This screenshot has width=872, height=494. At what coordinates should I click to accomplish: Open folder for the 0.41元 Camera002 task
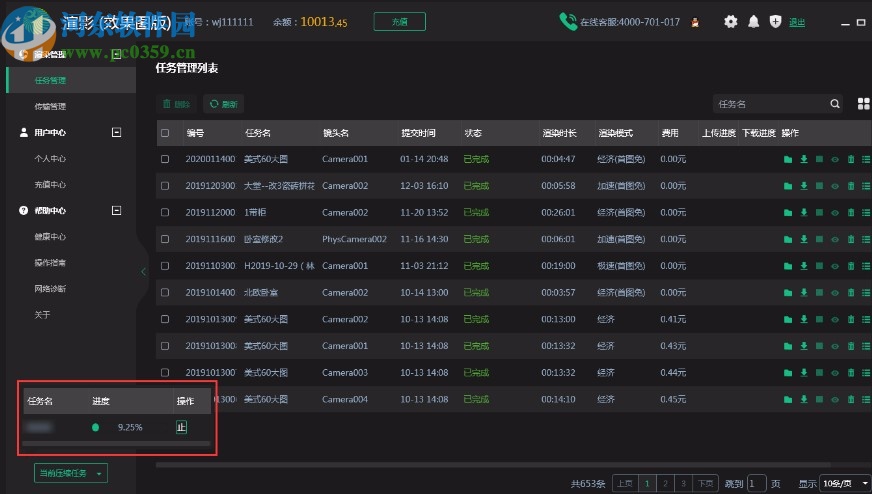[x=787, y=319]
